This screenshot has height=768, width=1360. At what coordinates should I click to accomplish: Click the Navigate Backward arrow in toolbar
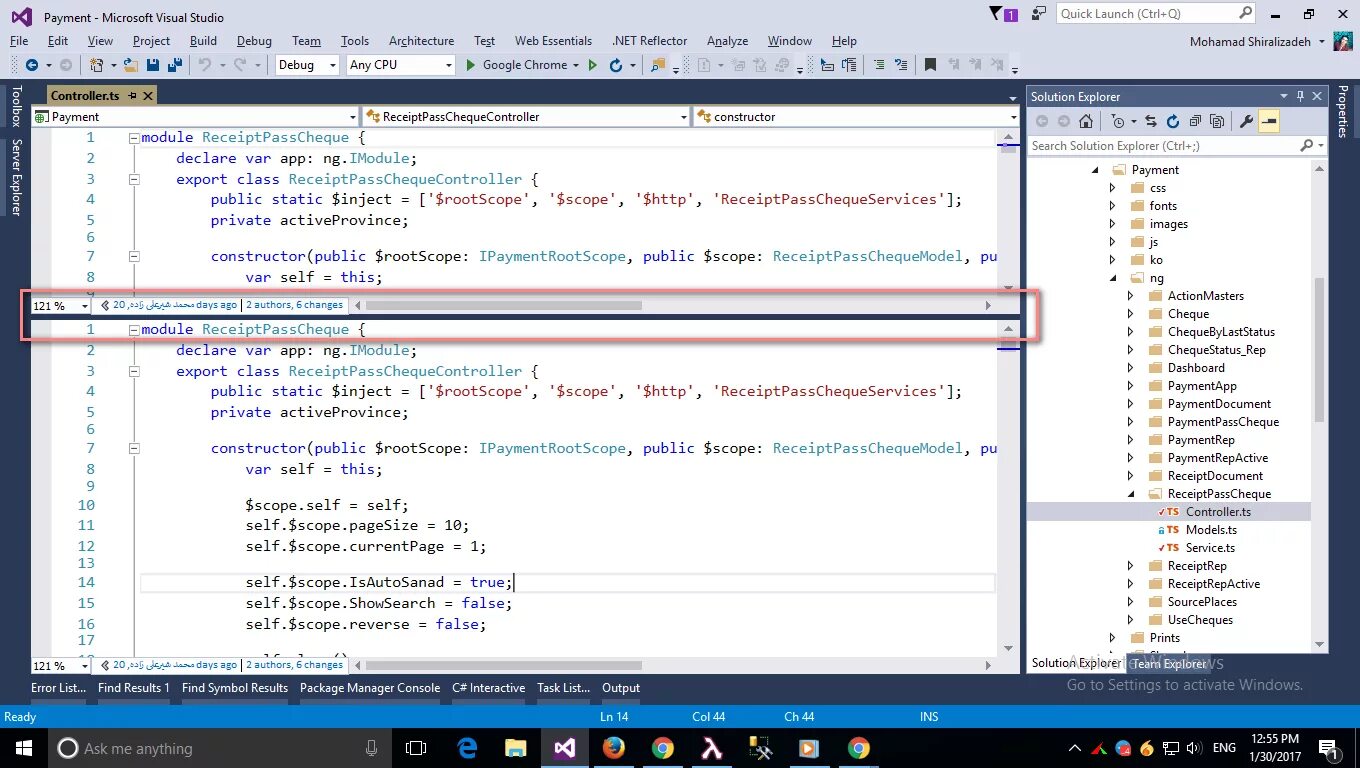click(31, 65)
